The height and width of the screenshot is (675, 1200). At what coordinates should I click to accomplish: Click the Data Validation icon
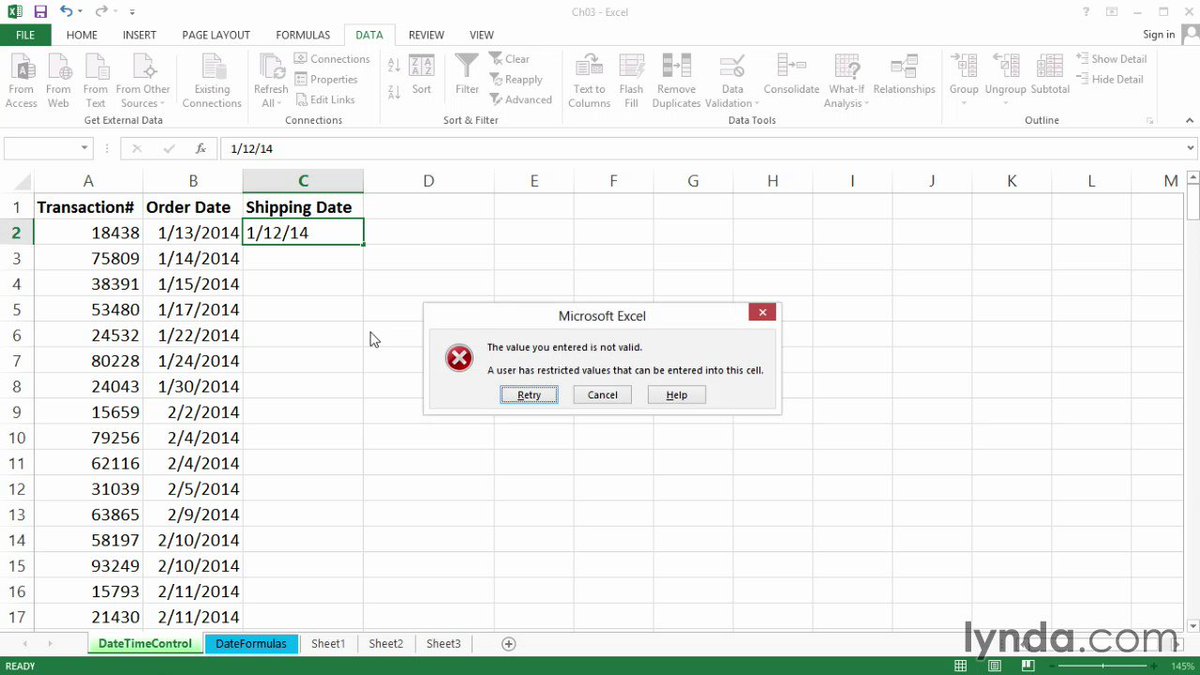733,67
